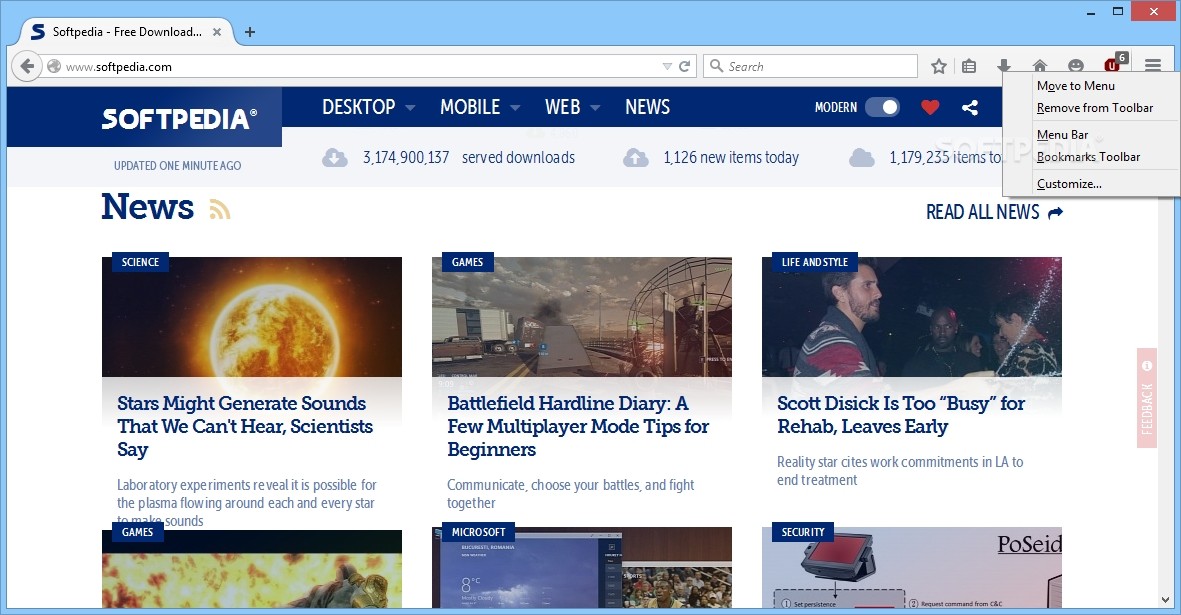Viewport: 1181px width, 615px height.
Task: Open the Battlefield Hardline thumbnail image
Action: [581, 317]
